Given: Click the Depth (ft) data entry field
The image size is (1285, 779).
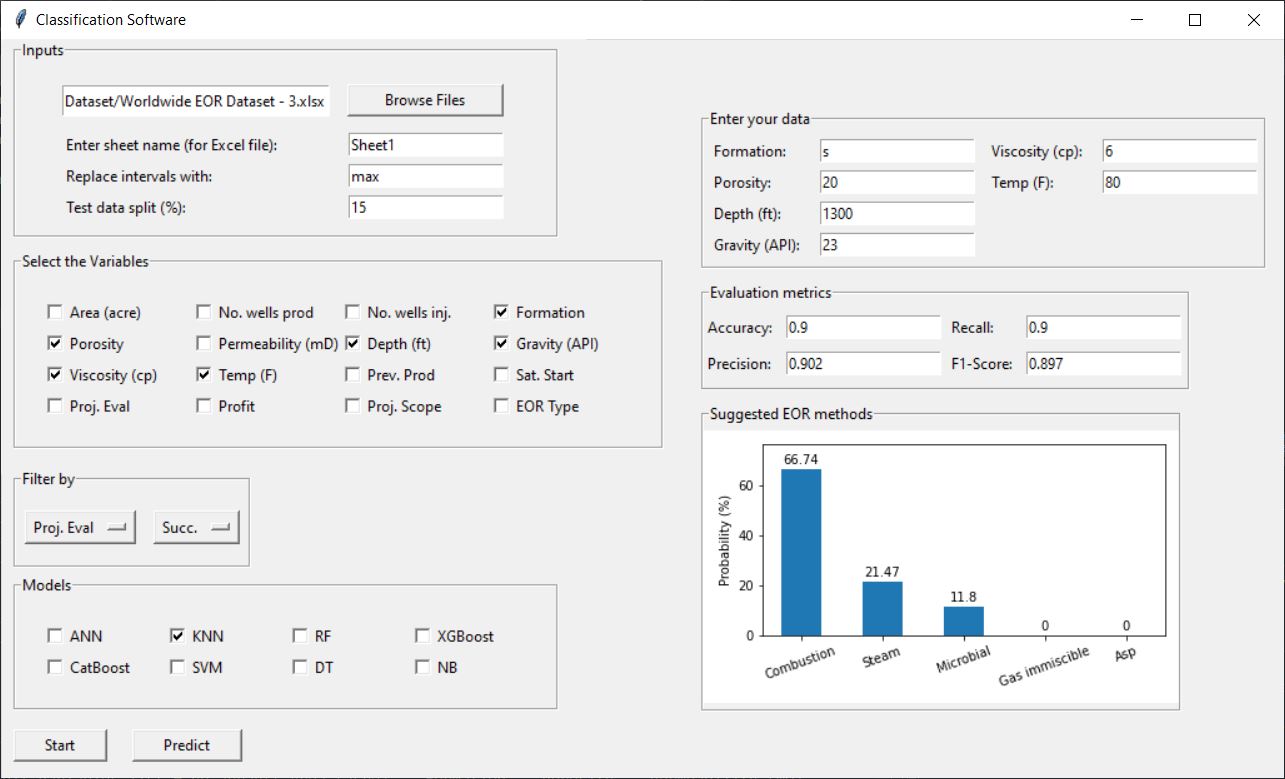Looking at the screenshot, I should pos(896,214).
